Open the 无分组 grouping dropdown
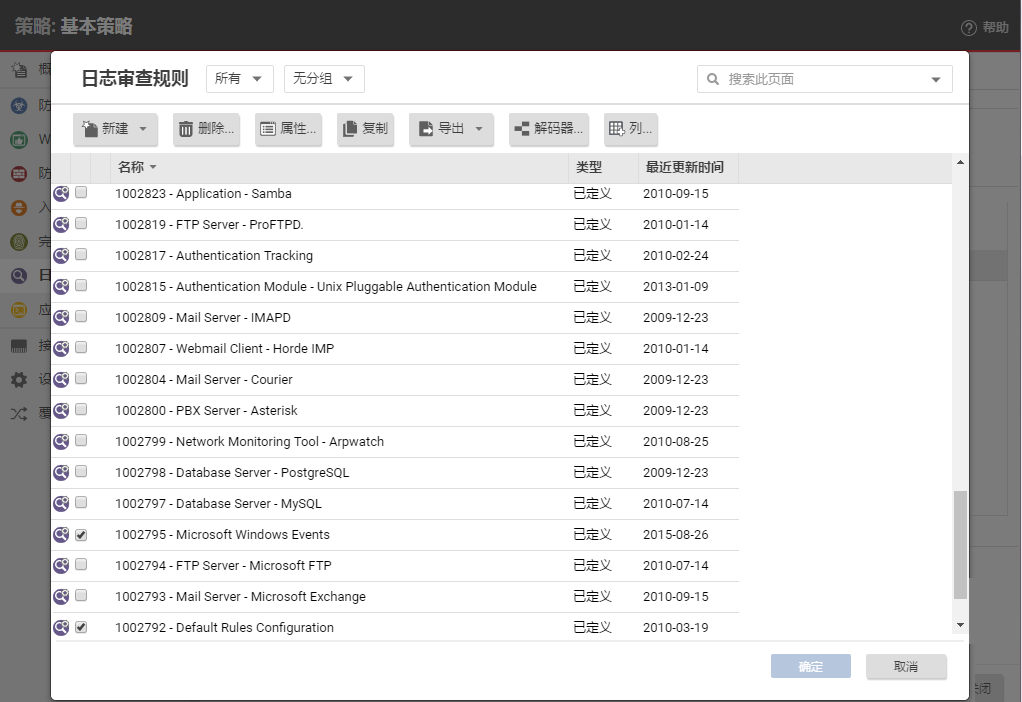 click(x=324, y=79)
